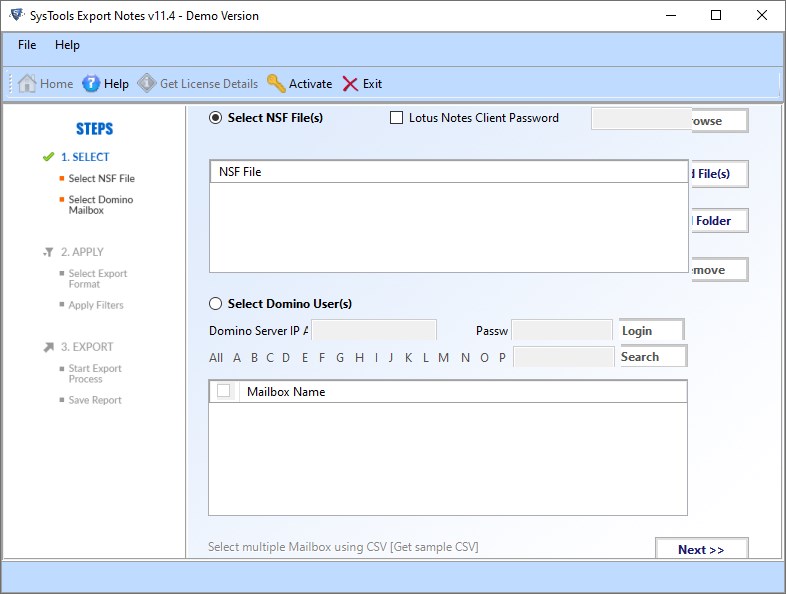Open the Get sample CSV link
The height and width of the screenshot is (594, 786).
tap(435, 546)
